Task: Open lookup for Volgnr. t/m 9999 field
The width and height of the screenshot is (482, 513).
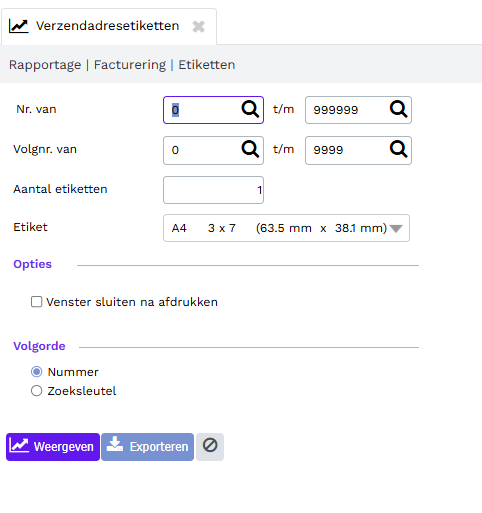Action: (398, 149)
